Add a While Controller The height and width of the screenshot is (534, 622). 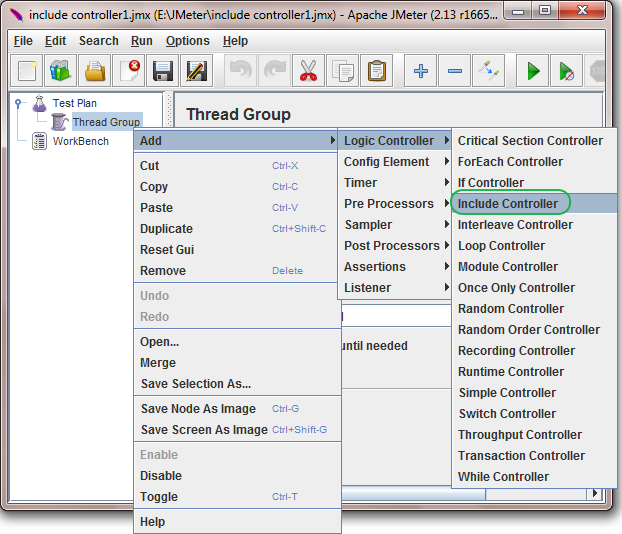(534, 476)
